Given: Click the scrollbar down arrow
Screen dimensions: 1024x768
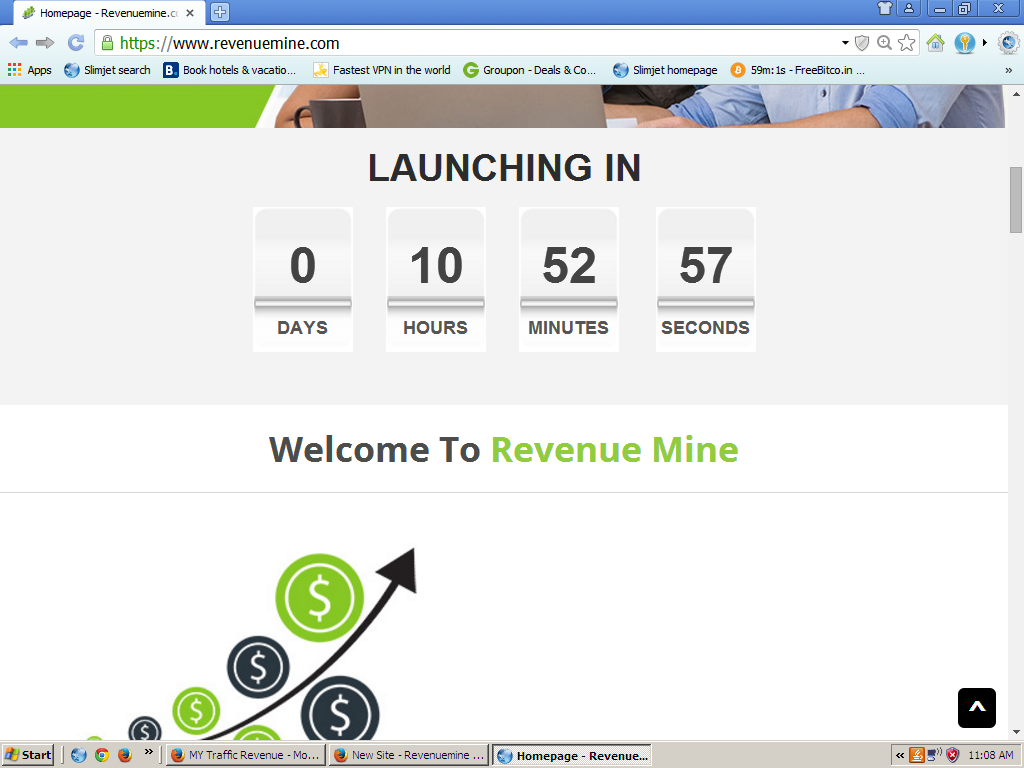Looking at the screenshot, I should (x=1016, y=732).
